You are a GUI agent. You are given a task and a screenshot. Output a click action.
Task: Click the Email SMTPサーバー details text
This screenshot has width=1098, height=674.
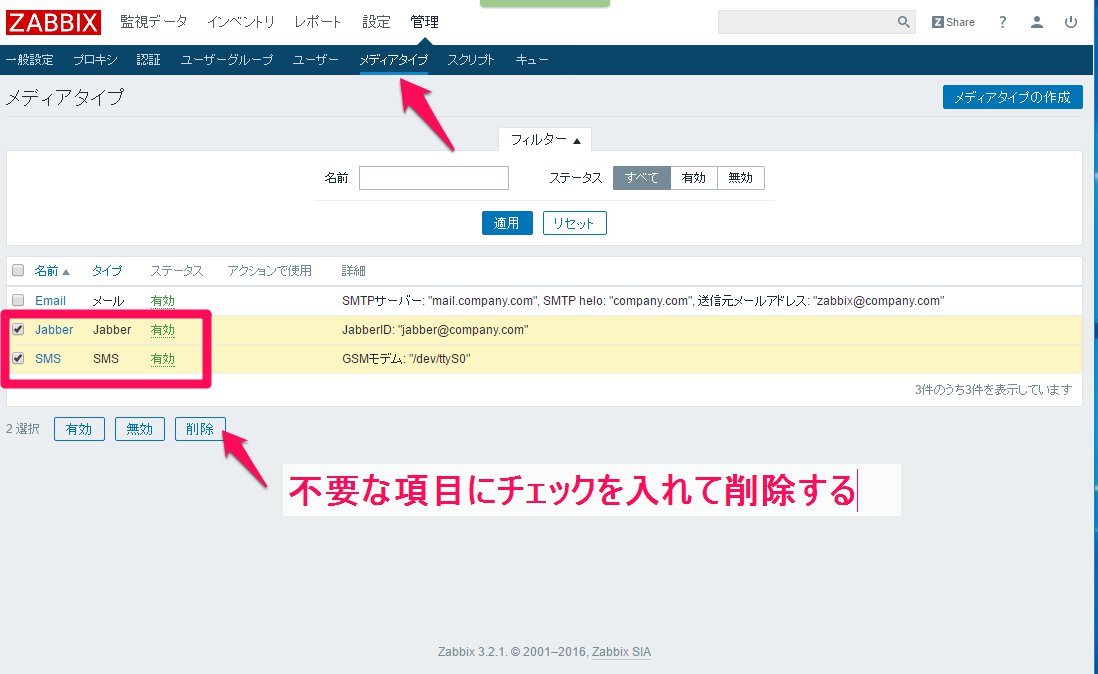tap(643, 301)
